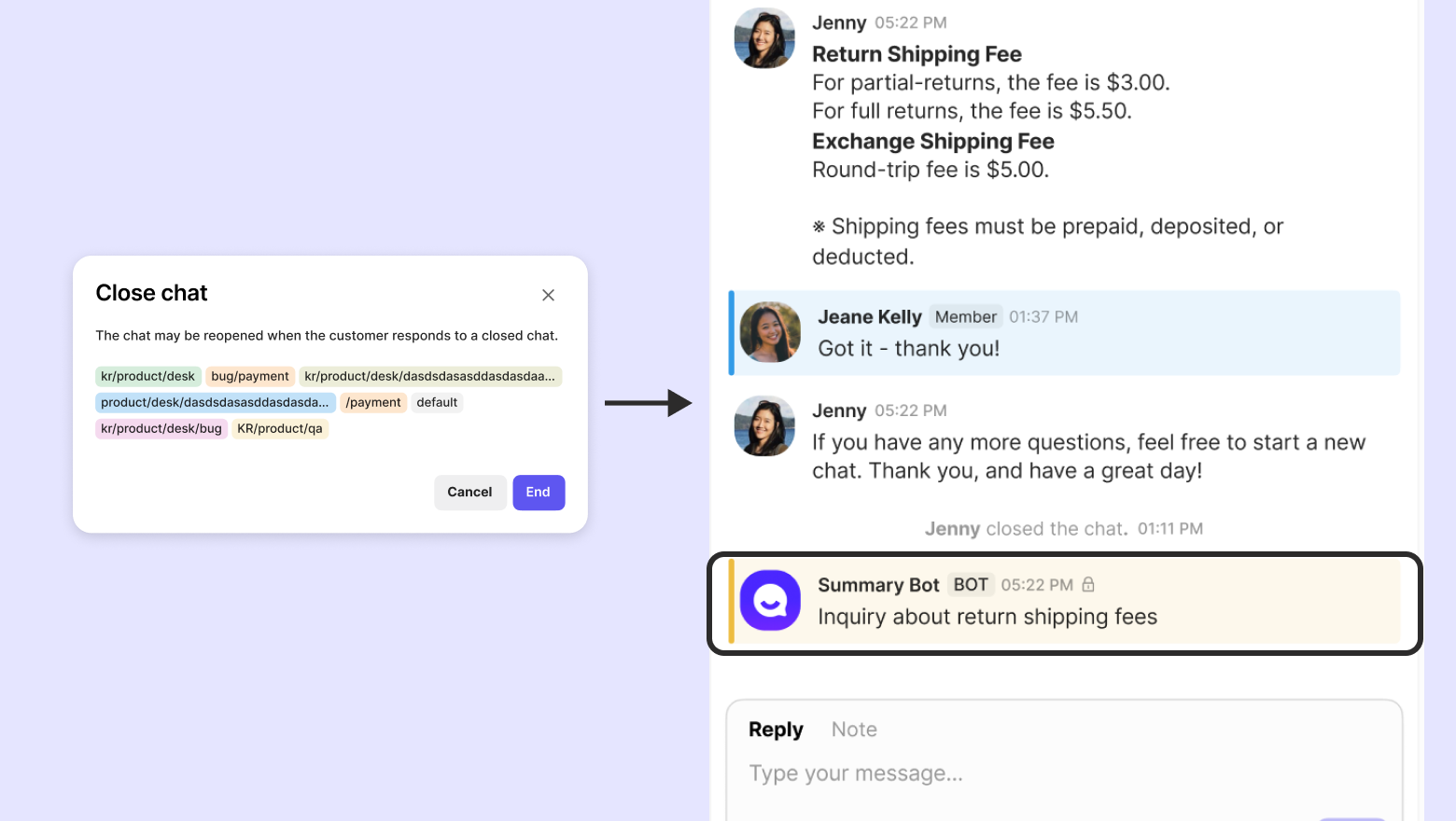Screen dimensions: 1456x821
Task: Select the kr/product/desk/bug tag
Action: (x=161, y=429)
